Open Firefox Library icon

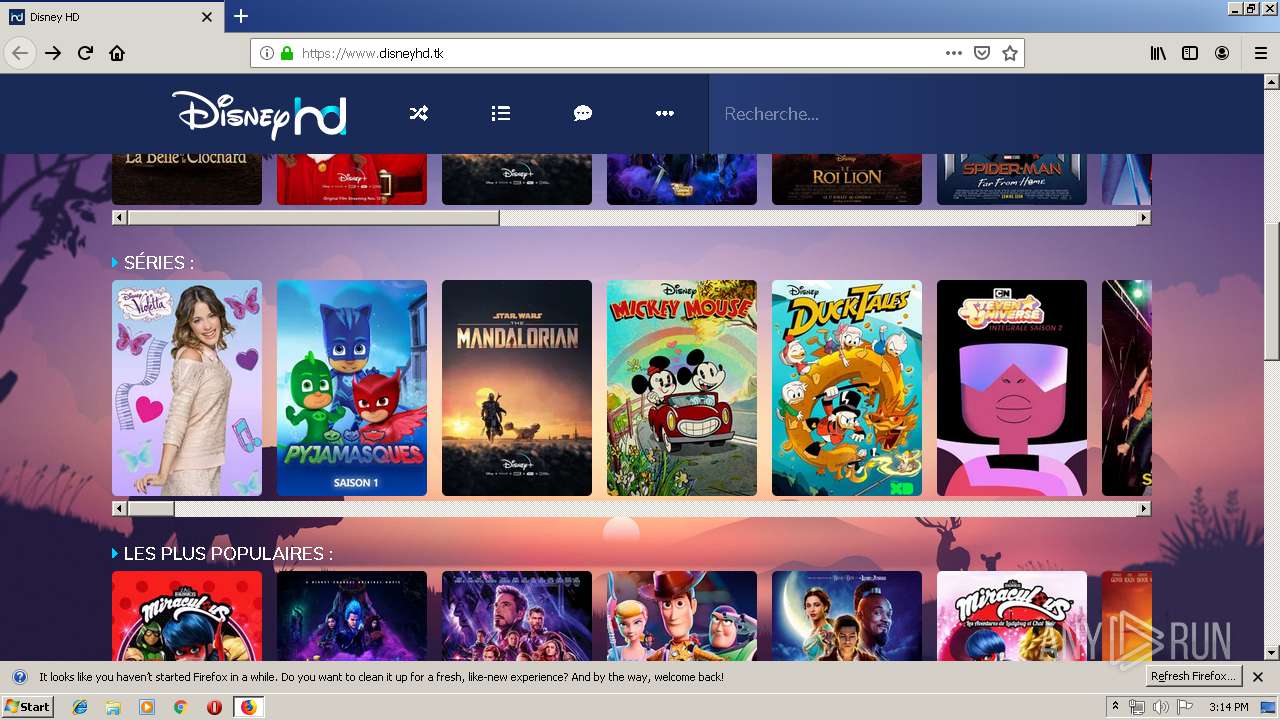point(1158,53)
